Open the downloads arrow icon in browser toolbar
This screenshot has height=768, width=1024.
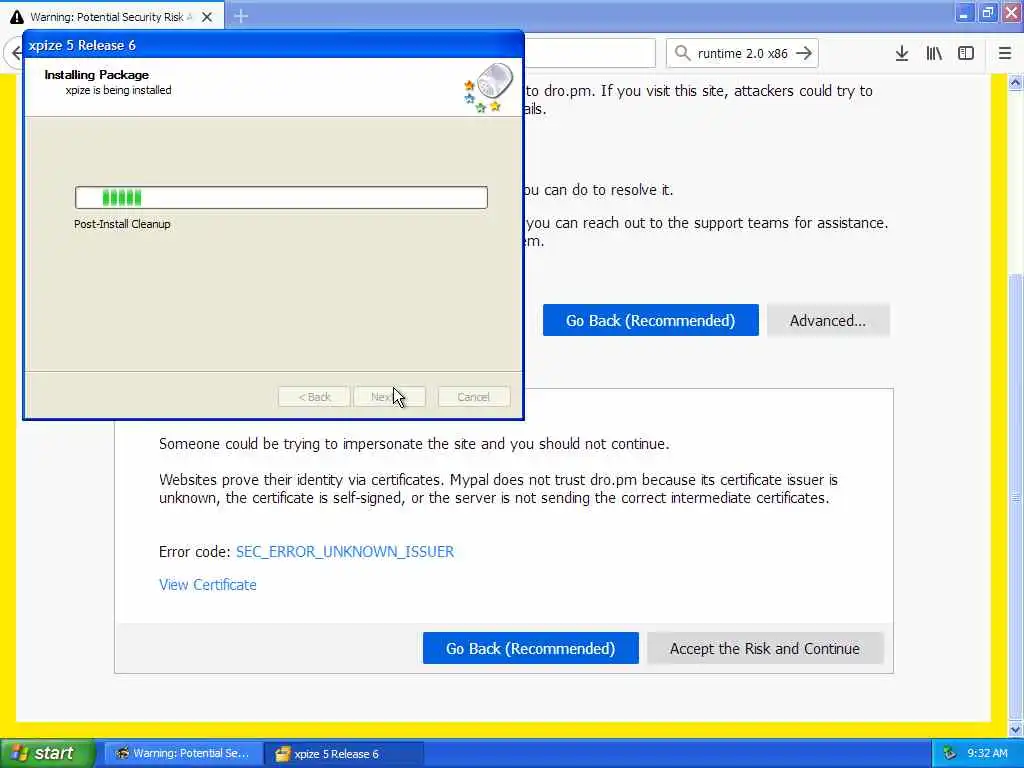[x=901, y=54]
